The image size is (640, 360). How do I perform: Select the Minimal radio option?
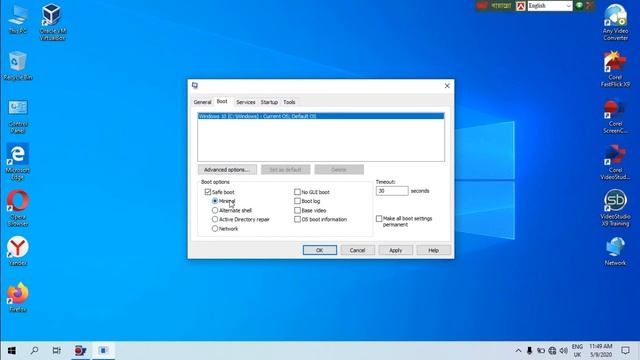click(215, 201)
